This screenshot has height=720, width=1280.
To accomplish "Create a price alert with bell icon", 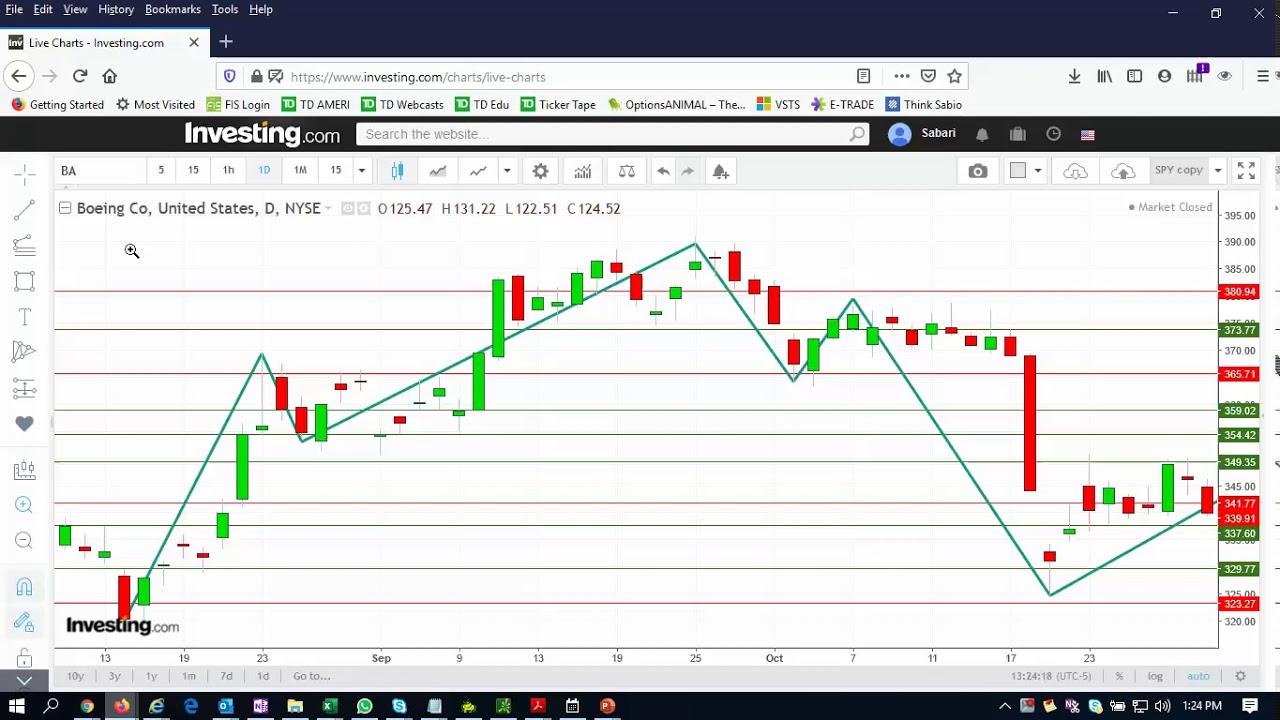I will 721,171.
